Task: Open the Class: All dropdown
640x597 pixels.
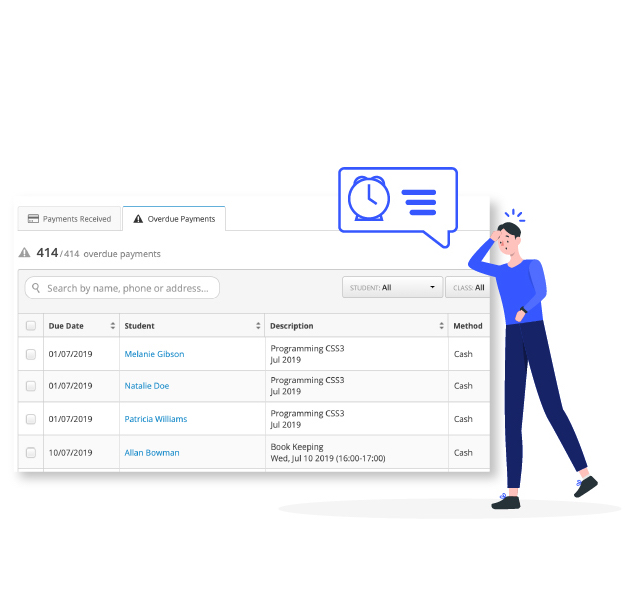Action: click(x=468, y=287)
